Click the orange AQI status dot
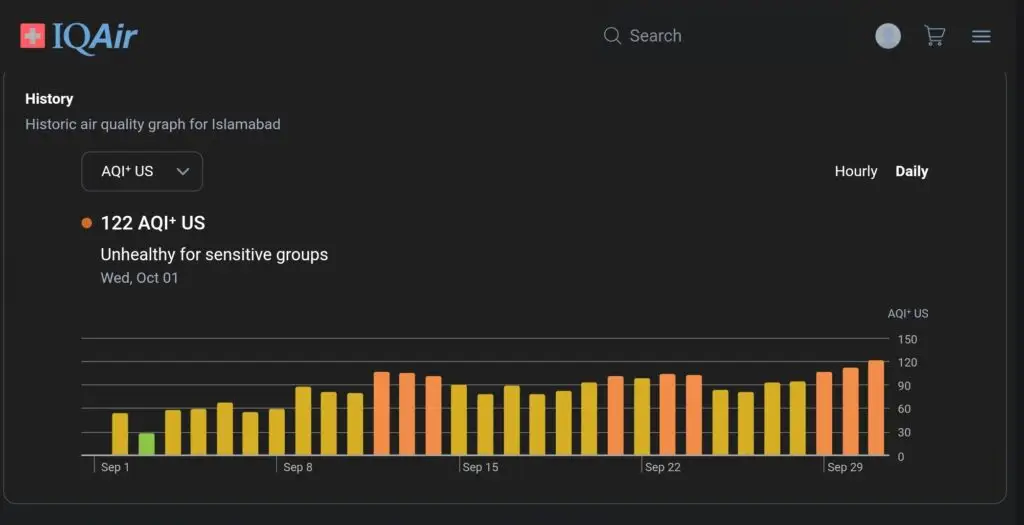The width and height of the screenshot is (1024, 525). [x=87, y=223]
